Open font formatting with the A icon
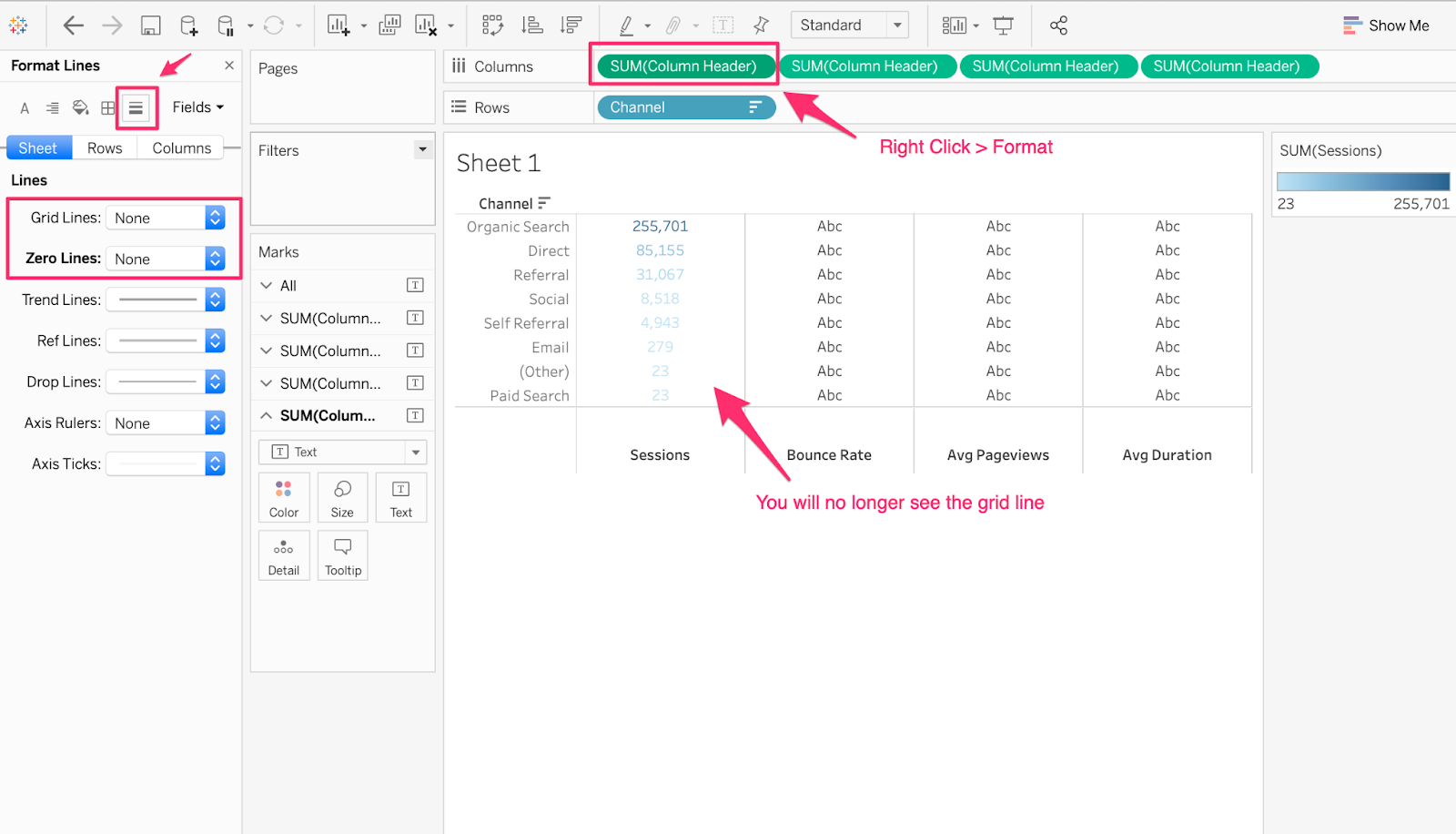Image resolution: width=1456 pixels, height=834 pixels. coord(24,107)
